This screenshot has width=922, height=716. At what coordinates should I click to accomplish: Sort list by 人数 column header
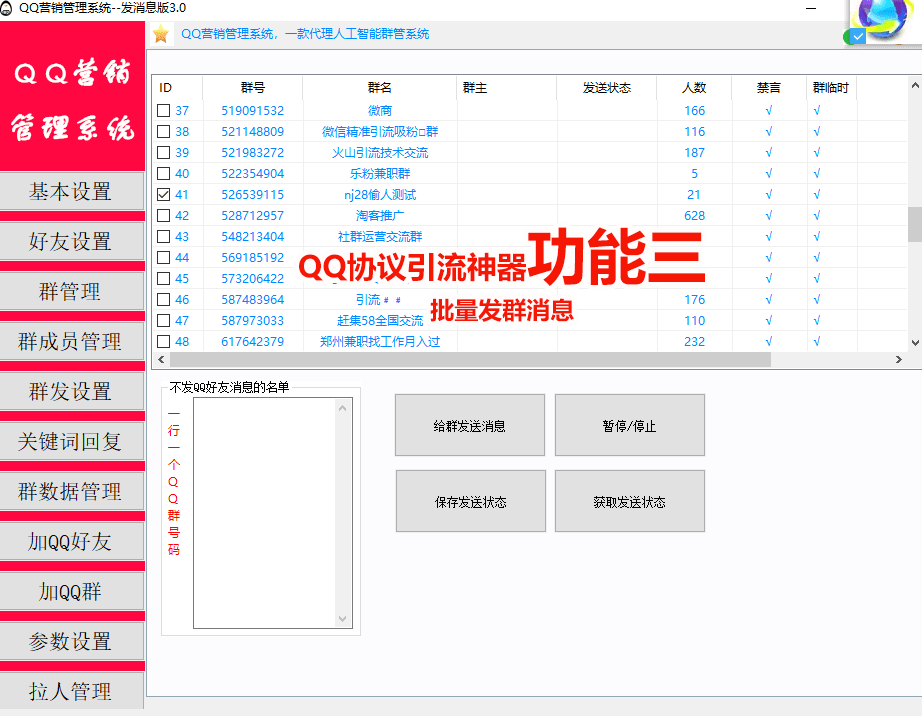coord(694,88)
